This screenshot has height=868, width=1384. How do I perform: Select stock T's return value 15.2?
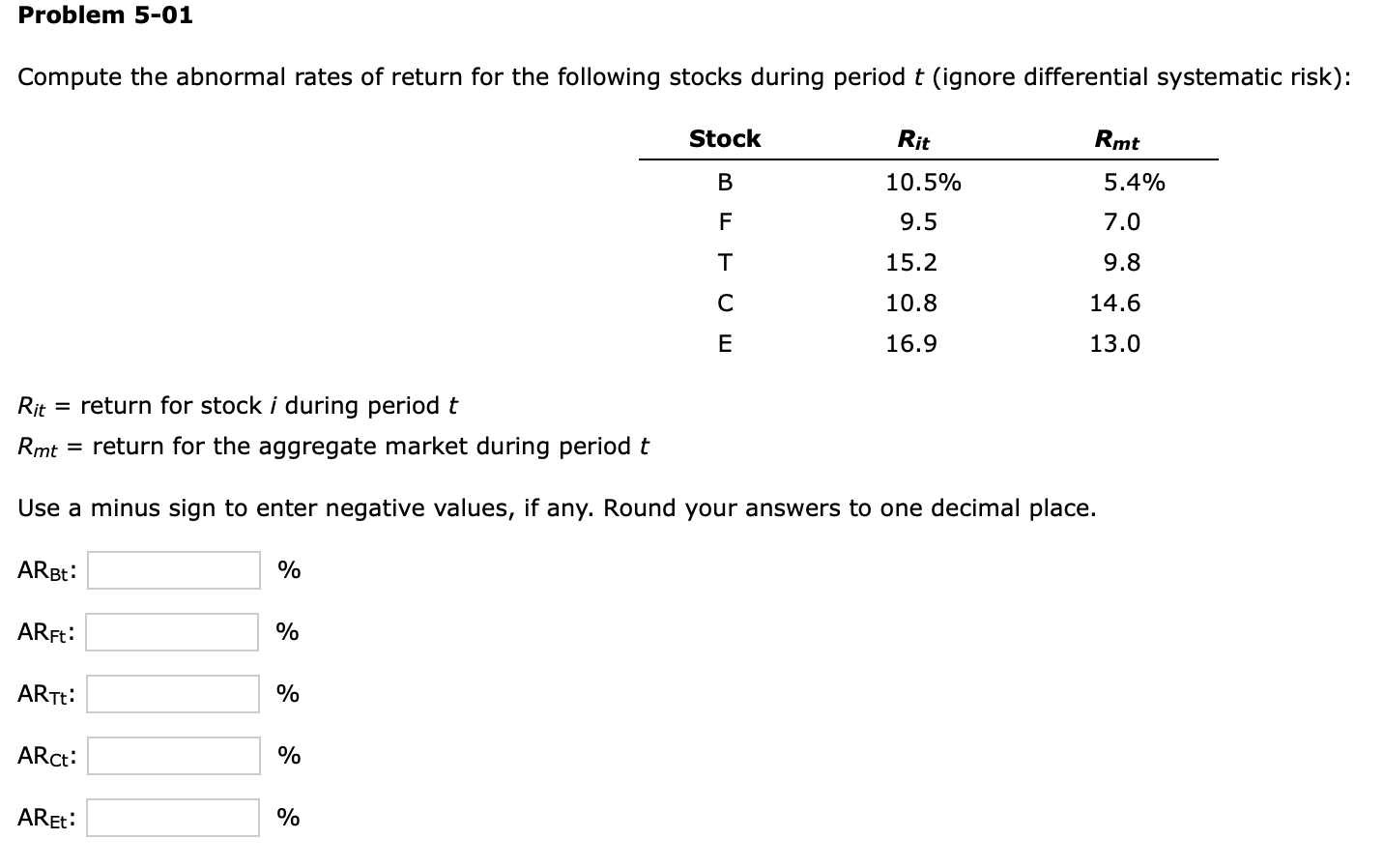(x=908, y=262)
